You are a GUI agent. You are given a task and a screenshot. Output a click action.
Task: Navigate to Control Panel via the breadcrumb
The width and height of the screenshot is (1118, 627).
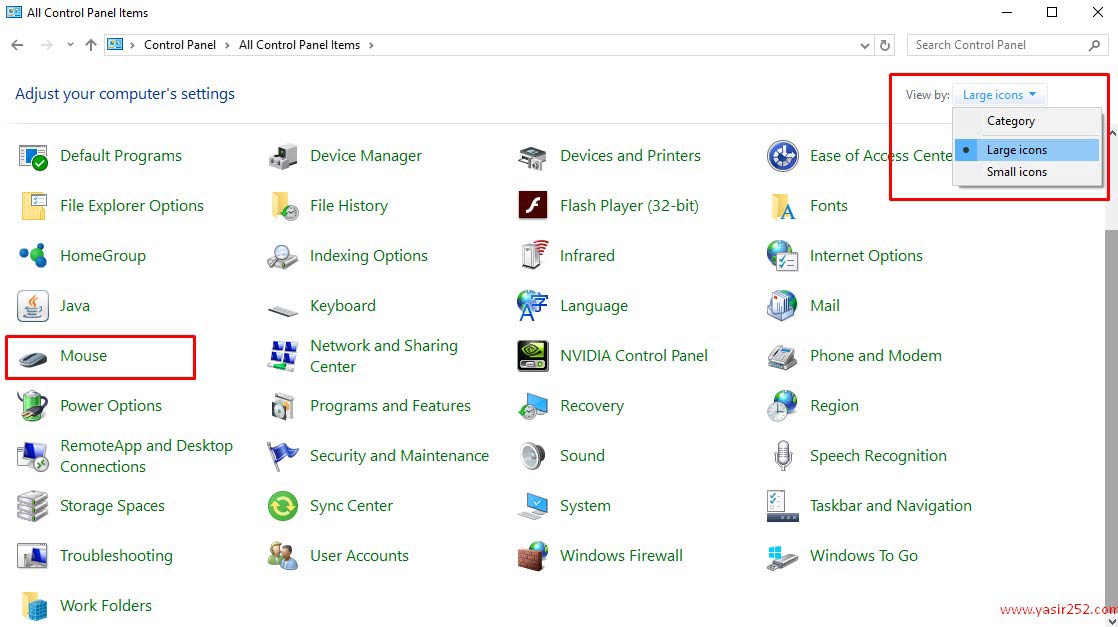click(180, 45)
